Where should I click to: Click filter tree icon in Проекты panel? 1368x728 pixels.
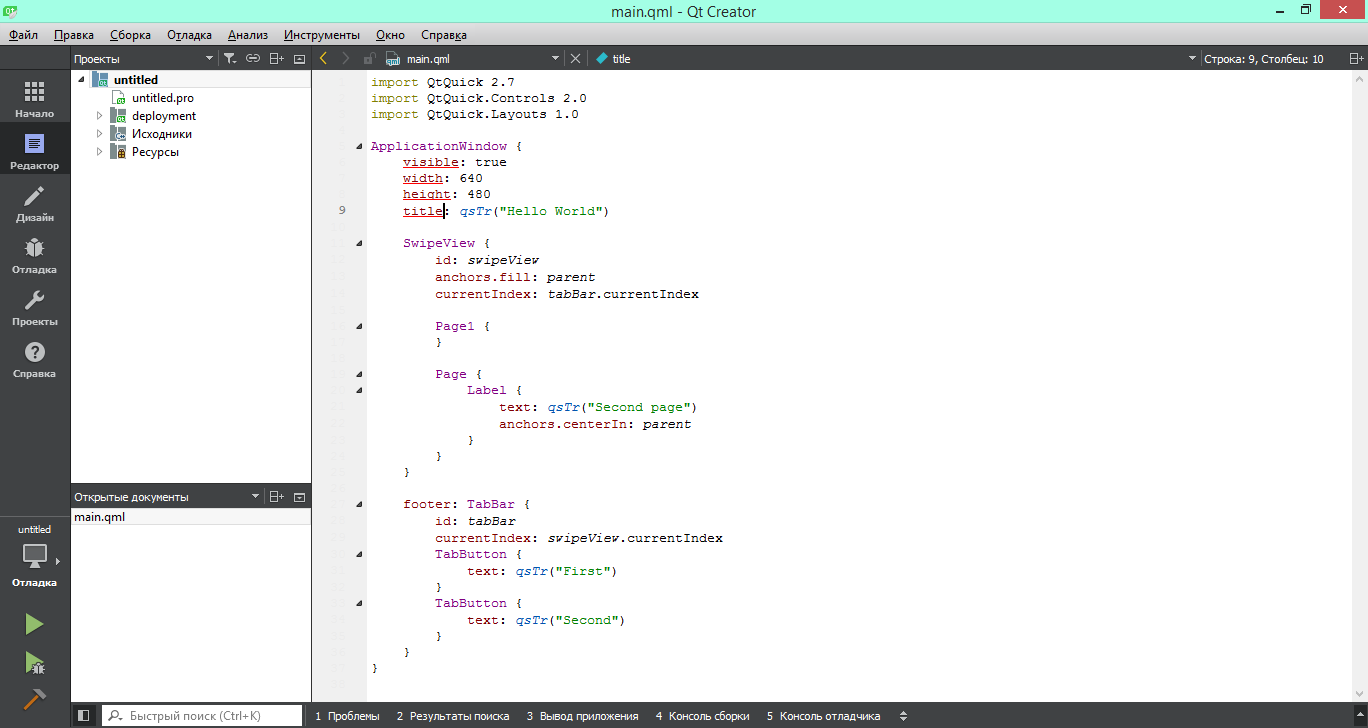(x=230, y=59)
